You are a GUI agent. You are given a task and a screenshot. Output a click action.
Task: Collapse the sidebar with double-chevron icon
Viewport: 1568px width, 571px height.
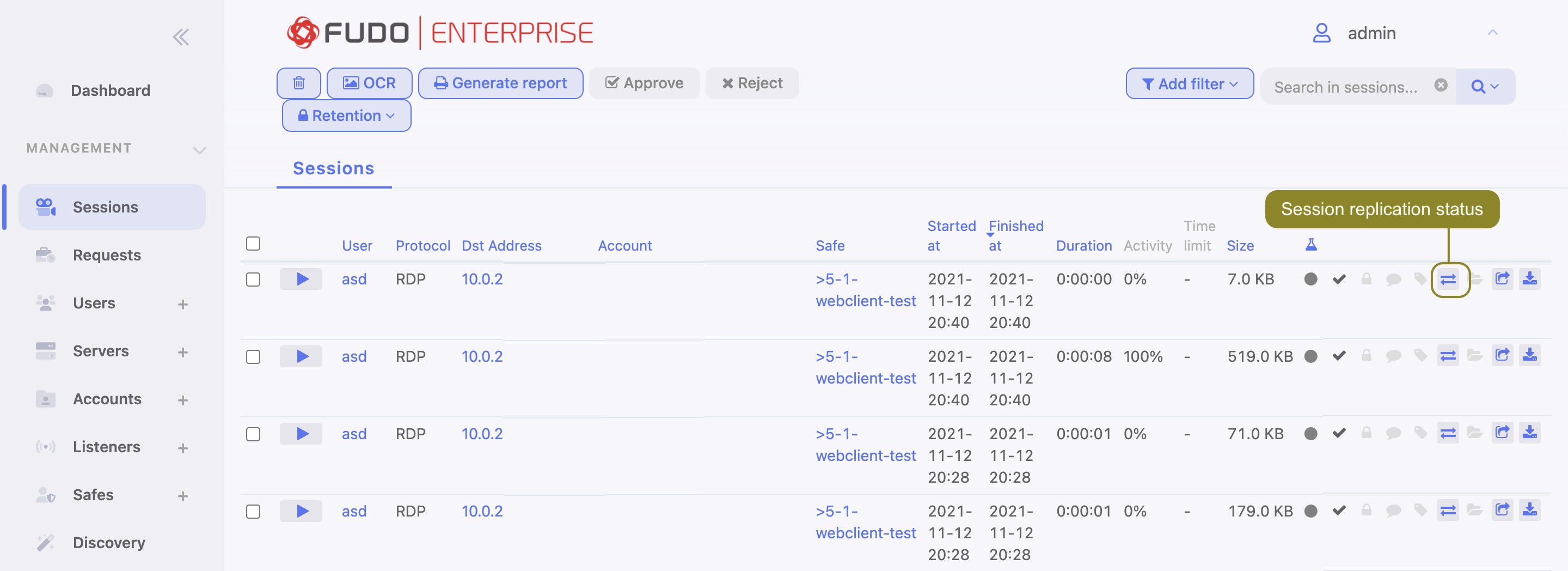pos(181,37)
